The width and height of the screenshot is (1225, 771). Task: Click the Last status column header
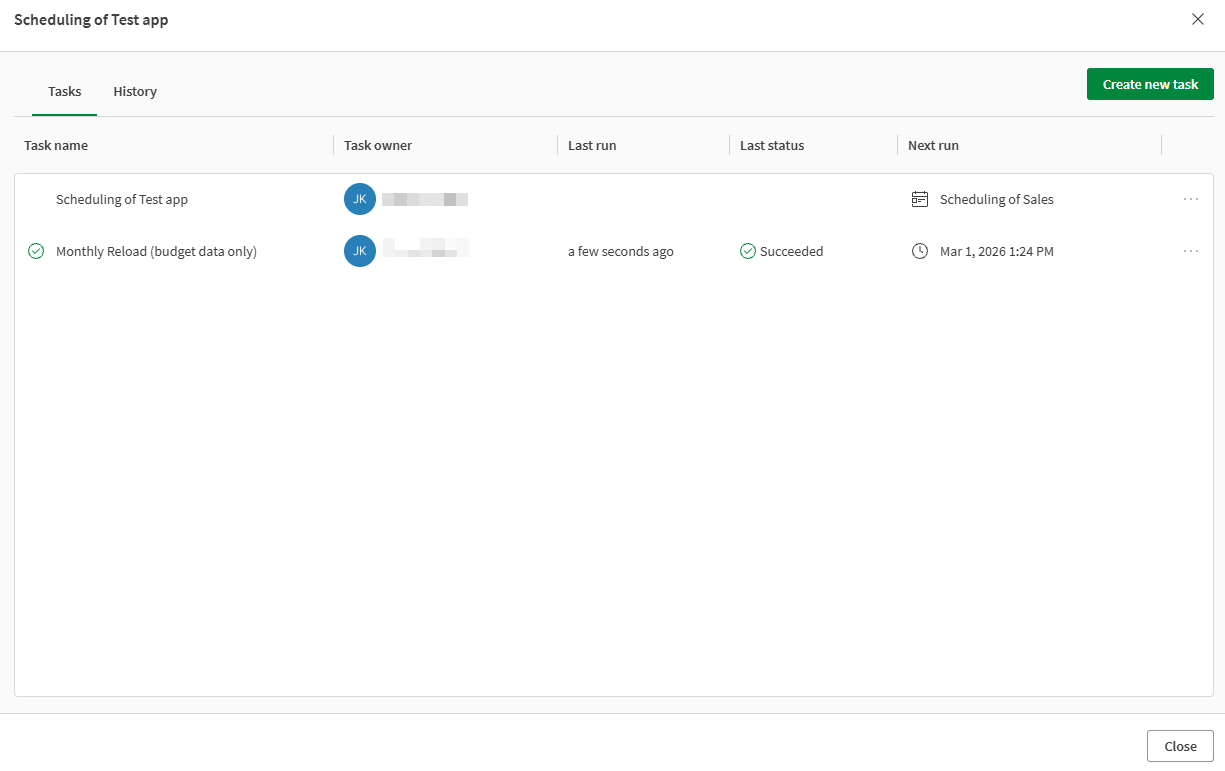tap(771, 145)
